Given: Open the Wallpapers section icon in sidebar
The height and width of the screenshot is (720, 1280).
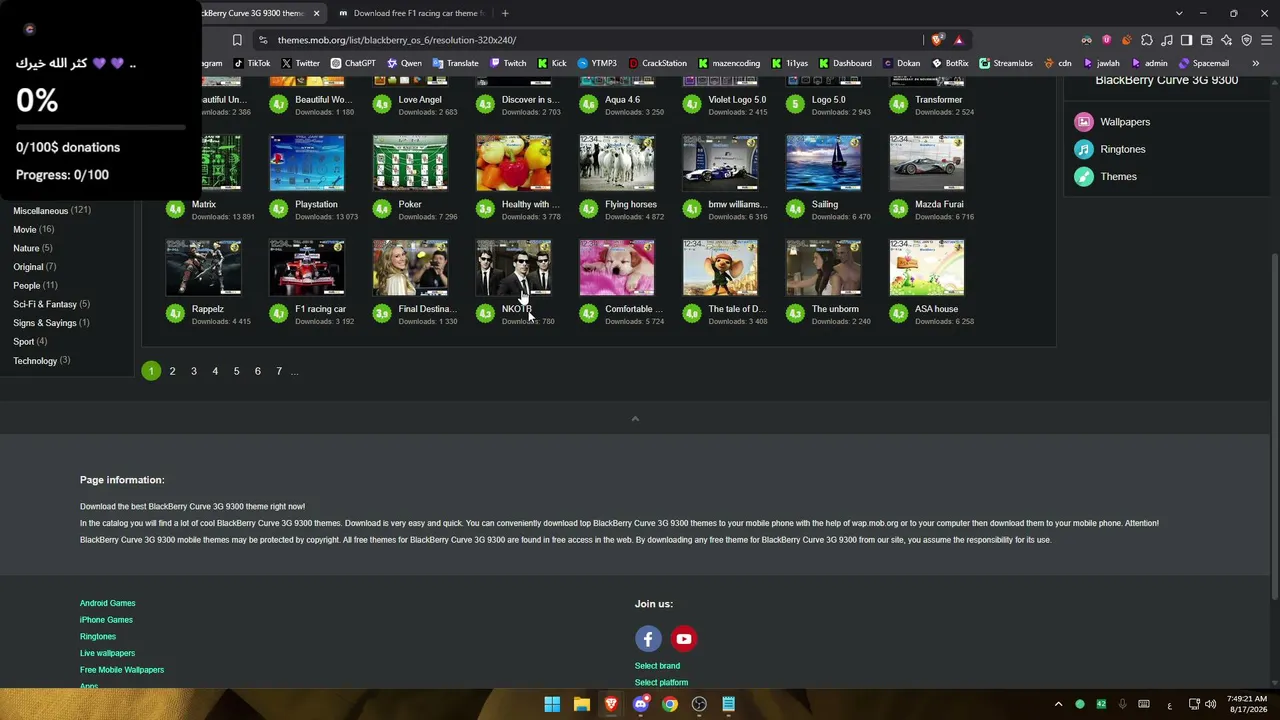Looking at the screenshot, I should pos(1084,122).
